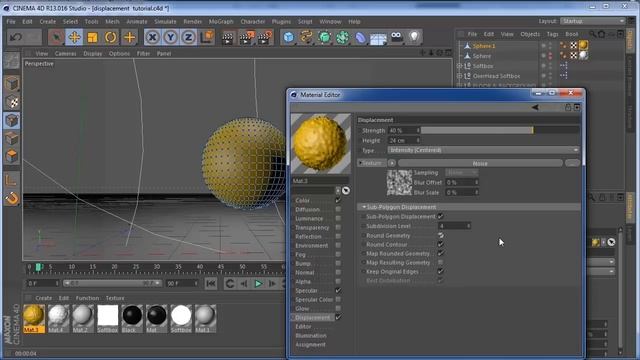Viewport: 640px width, 360px height.
Task: Add a camera object
Action: click(396, 37)
